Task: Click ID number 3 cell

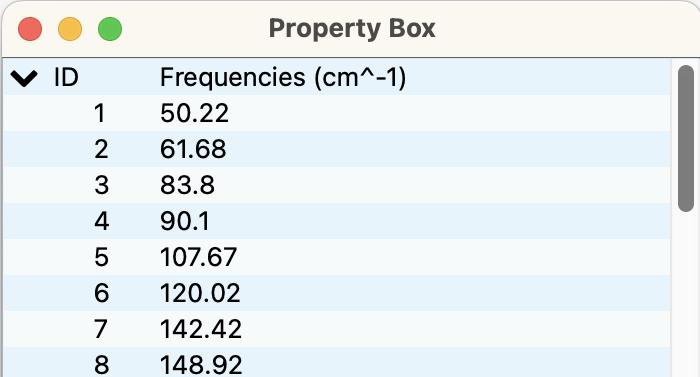Action: pyautogui.click(x=101, y=185)
